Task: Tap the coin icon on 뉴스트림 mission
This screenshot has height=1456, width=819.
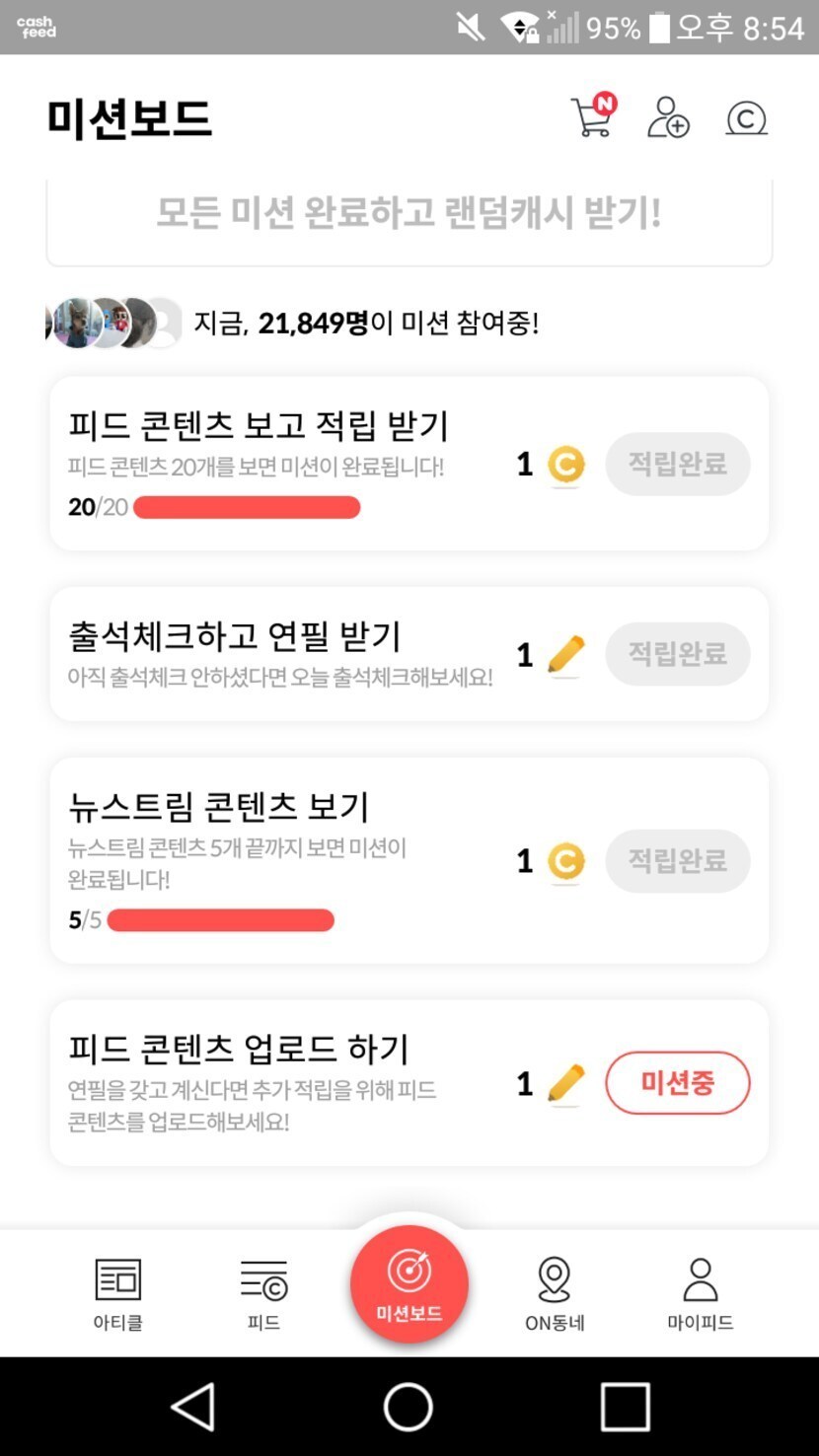Action: pyautogui.click(x=565, y=861)
